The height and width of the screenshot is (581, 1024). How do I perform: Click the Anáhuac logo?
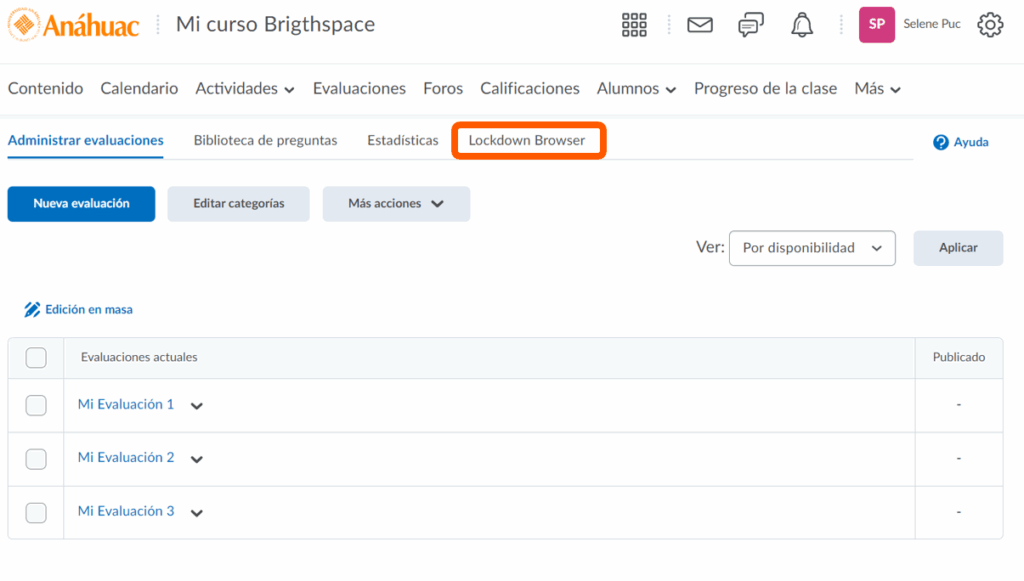pos(74,25)
